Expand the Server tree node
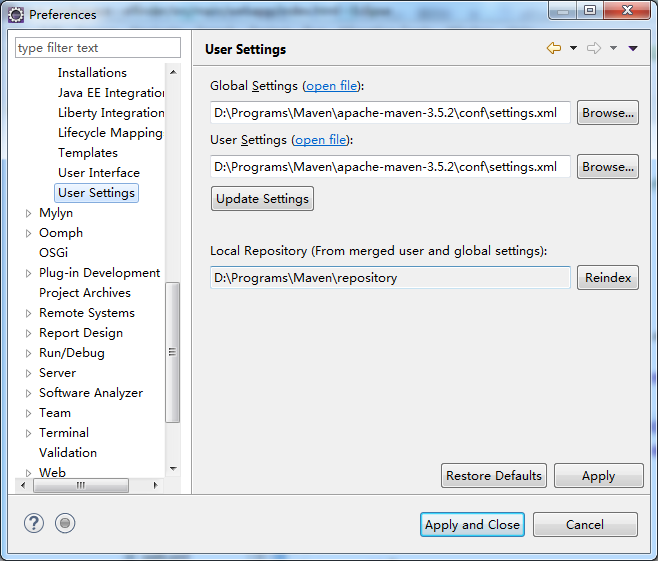658x561 pixels. click(x=28, y=373)
